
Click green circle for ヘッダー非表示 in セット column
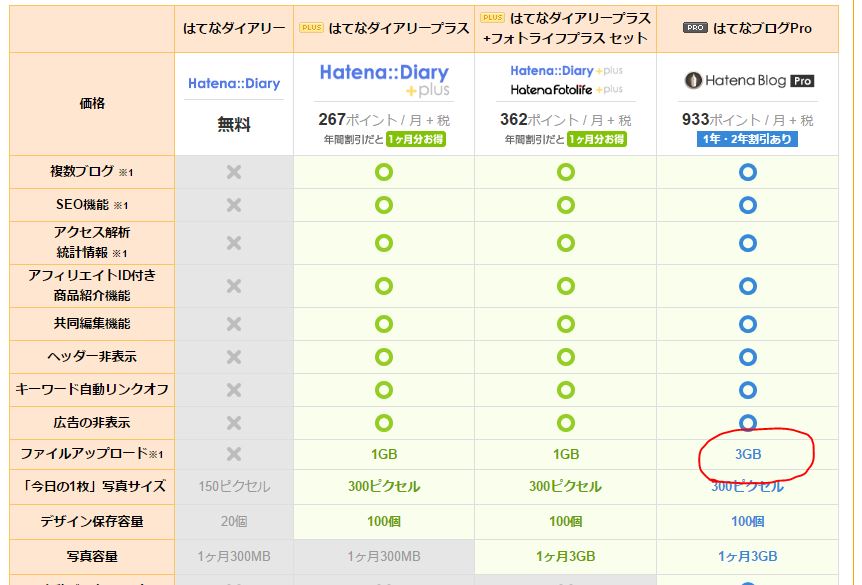click(566, 357)
